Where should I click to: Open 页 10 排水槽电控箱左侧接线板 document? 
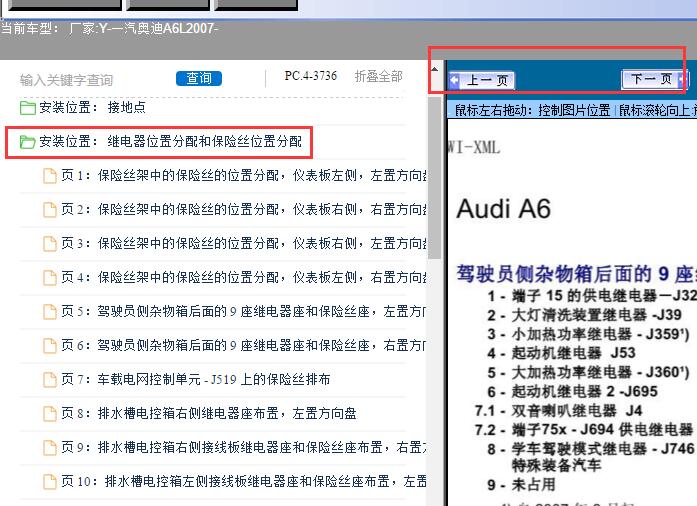tap(244, 481)
